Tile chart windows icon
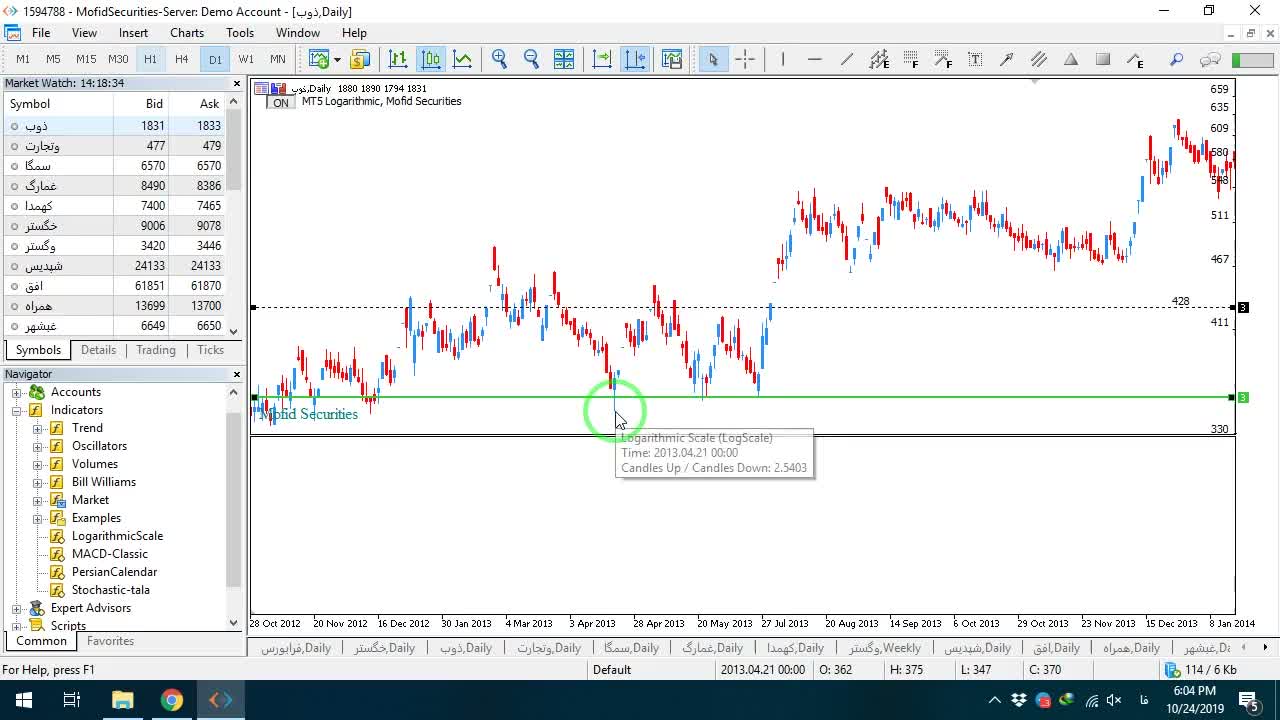 pyautogui.click(x=564, y=59)
